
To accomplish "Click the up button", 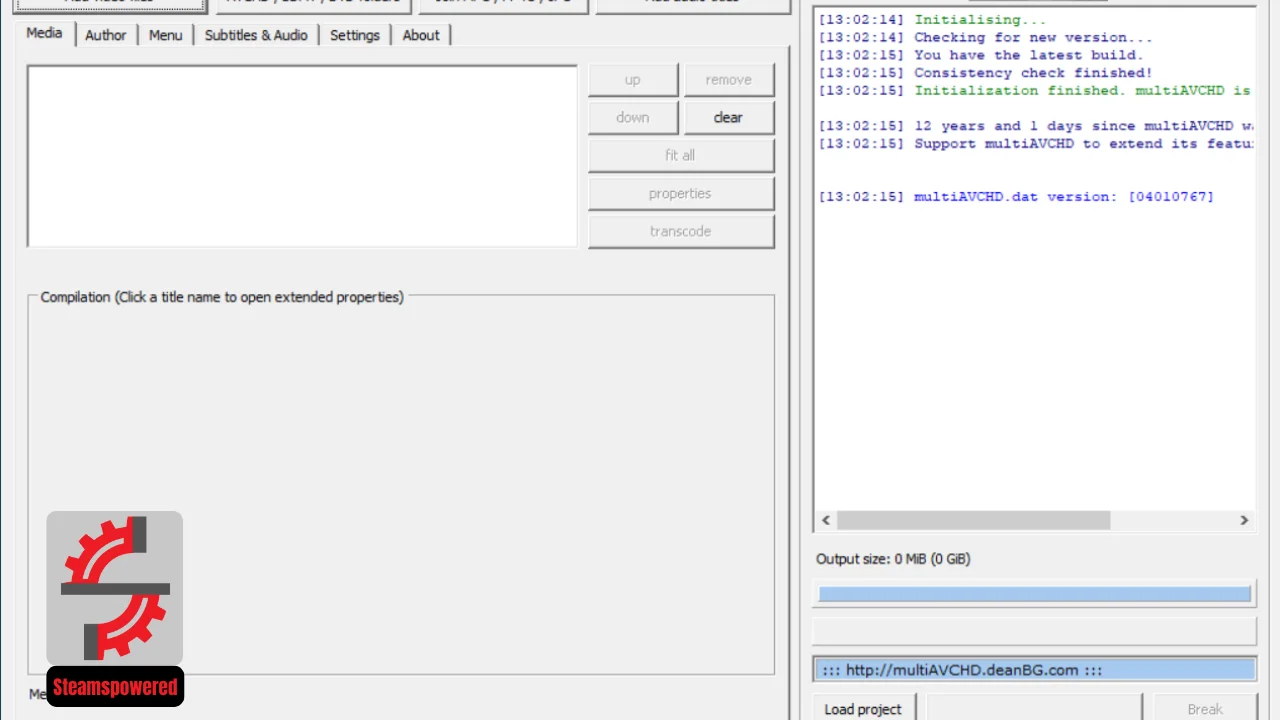I will point(633,80).
